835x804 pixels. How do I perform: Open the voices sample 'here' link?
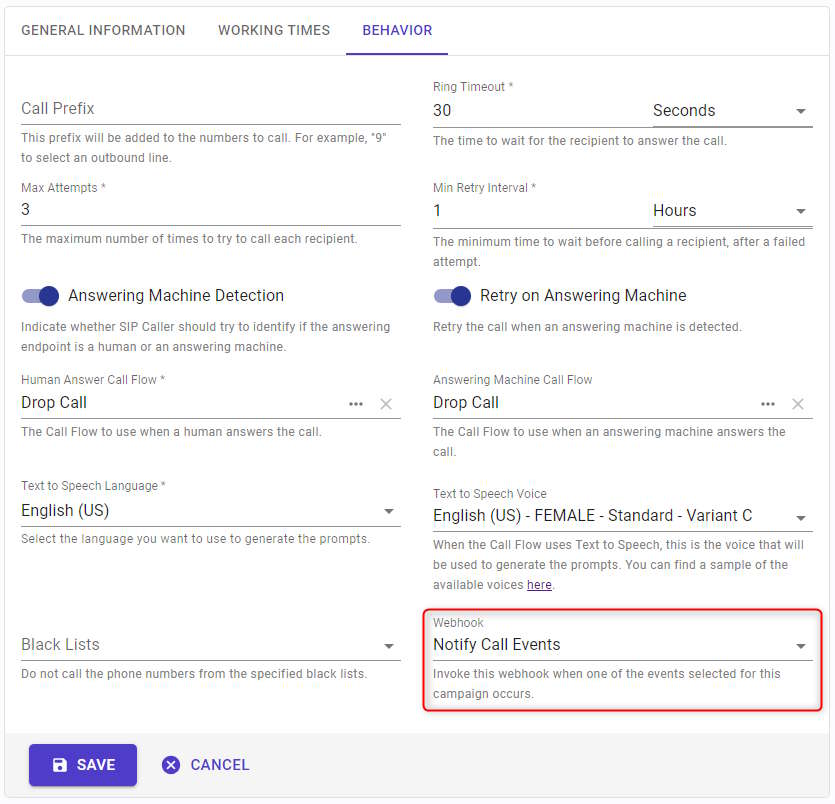pyautogui.click(x=539, y=585)
